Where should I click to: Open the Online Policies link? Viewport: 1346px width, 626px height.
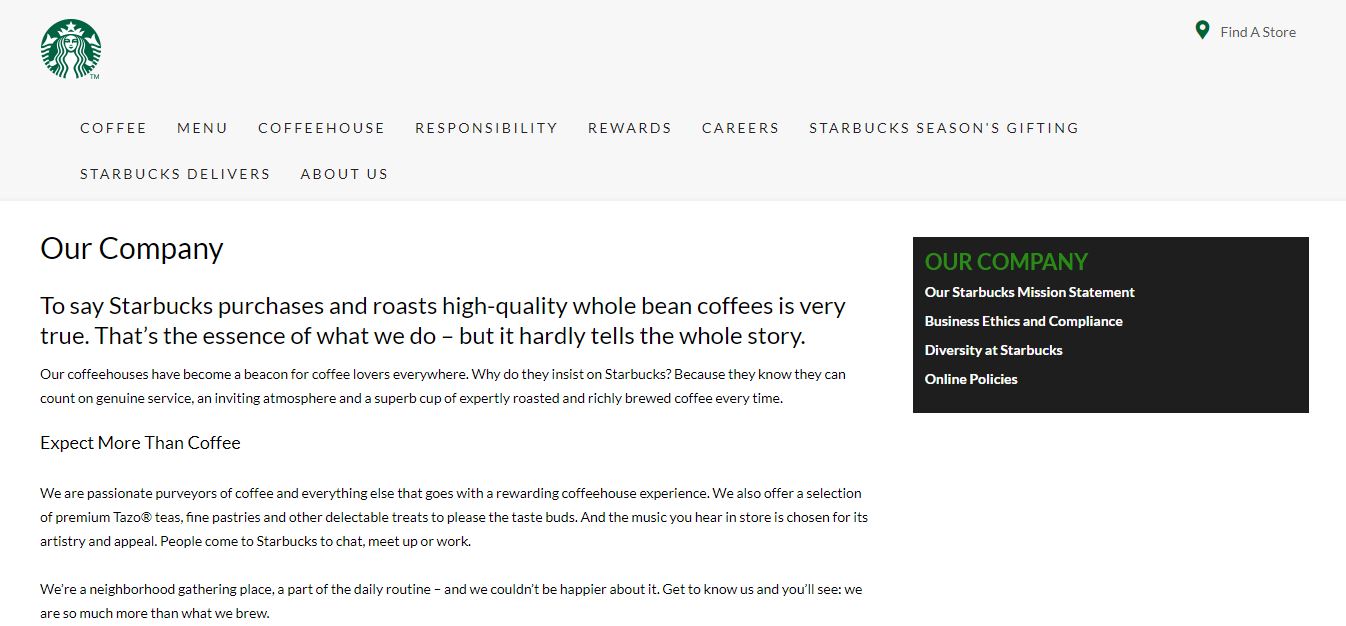point(971,379)
